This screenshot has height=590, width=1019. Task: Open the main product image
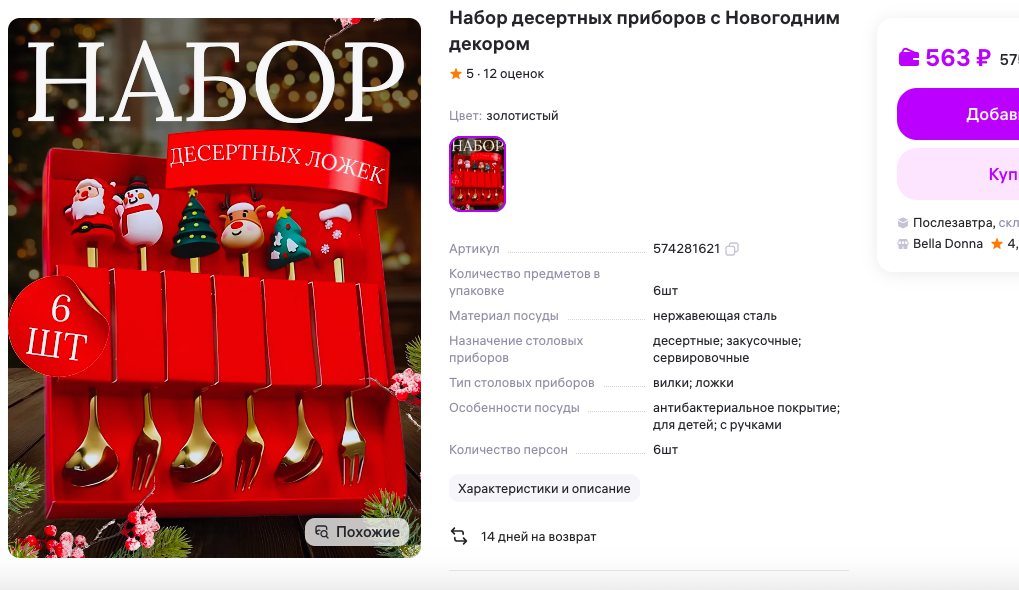coord(214,288)
